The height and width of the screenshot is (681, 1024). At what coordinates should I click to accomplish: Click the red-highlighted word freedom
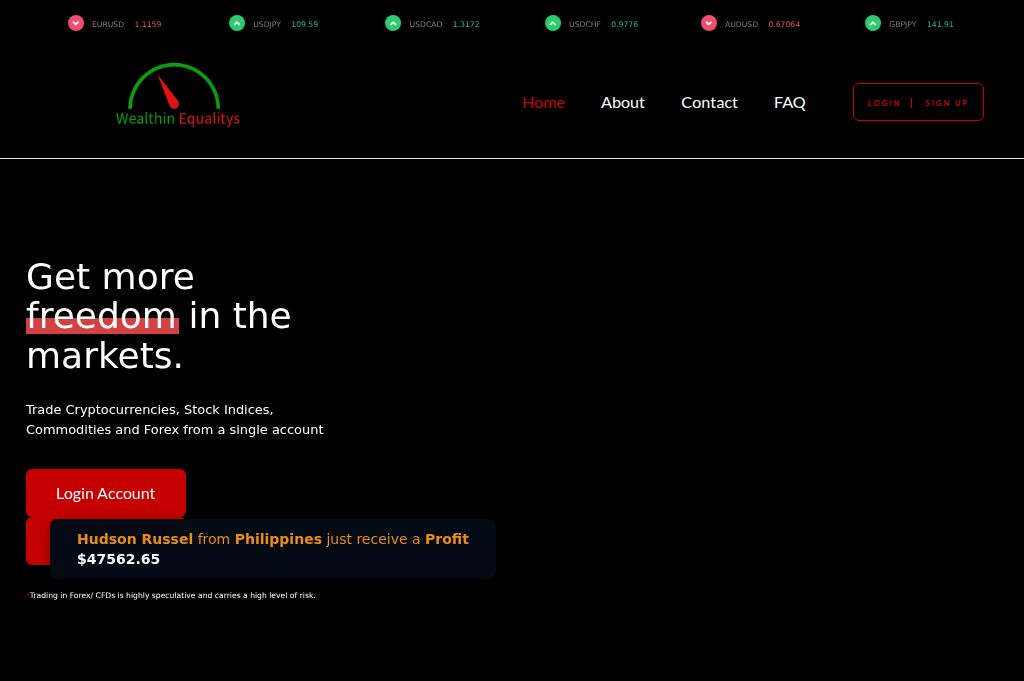coord(102,316)
